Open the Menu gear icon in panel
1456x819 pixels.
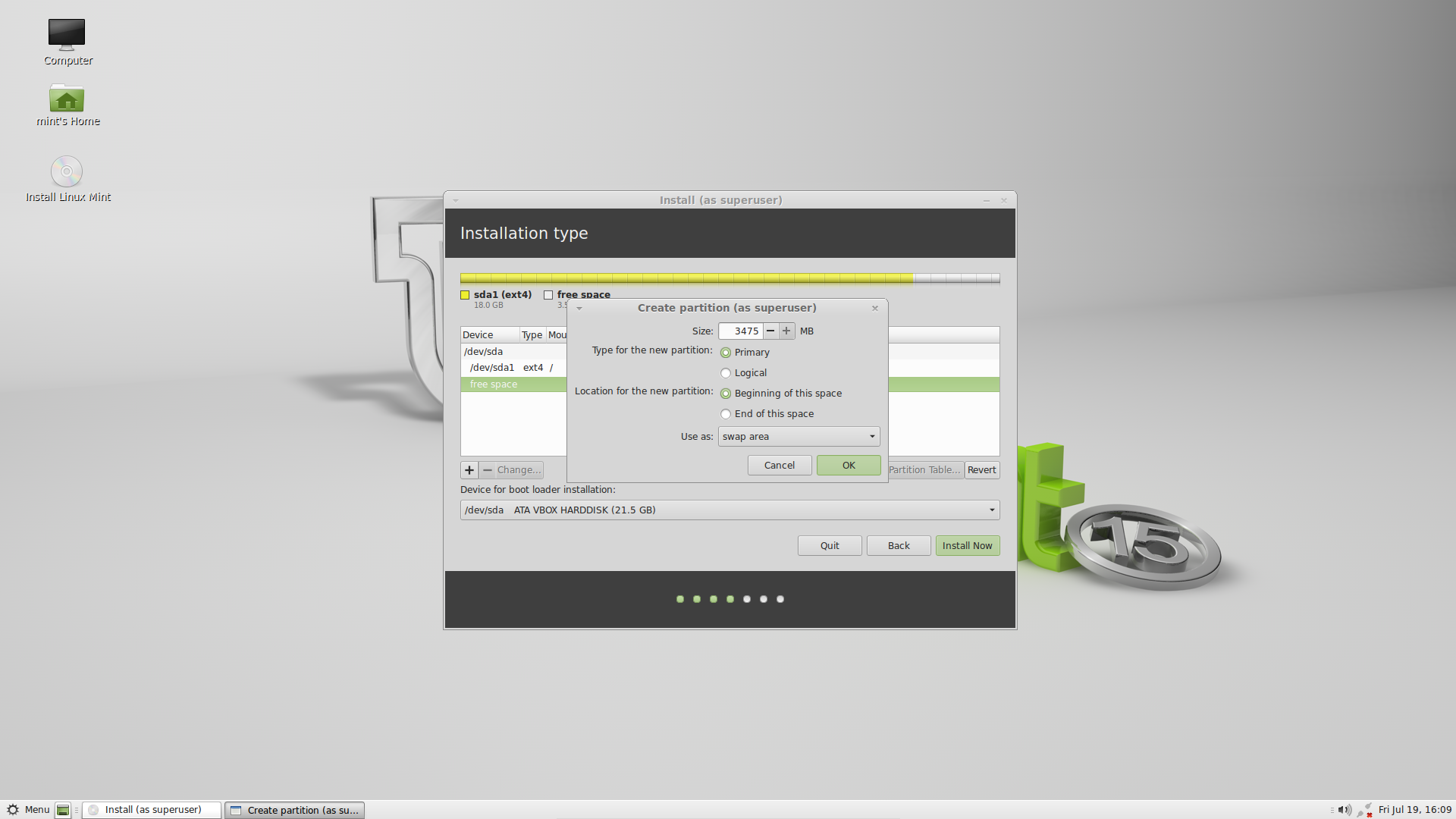tap(13, 810)
